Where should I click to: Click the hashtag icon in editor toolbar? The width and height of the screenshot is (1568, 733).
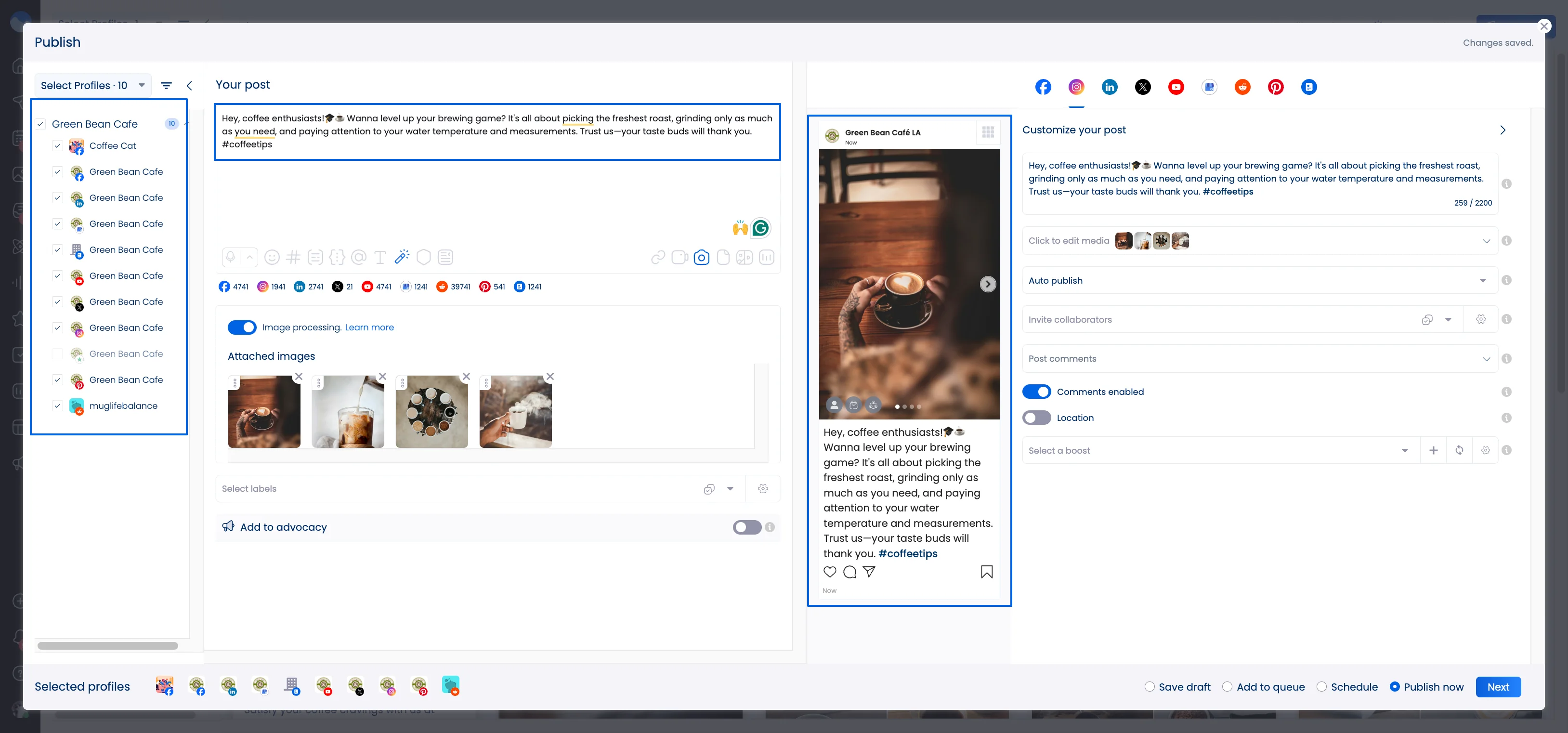(x=293, y=258)
